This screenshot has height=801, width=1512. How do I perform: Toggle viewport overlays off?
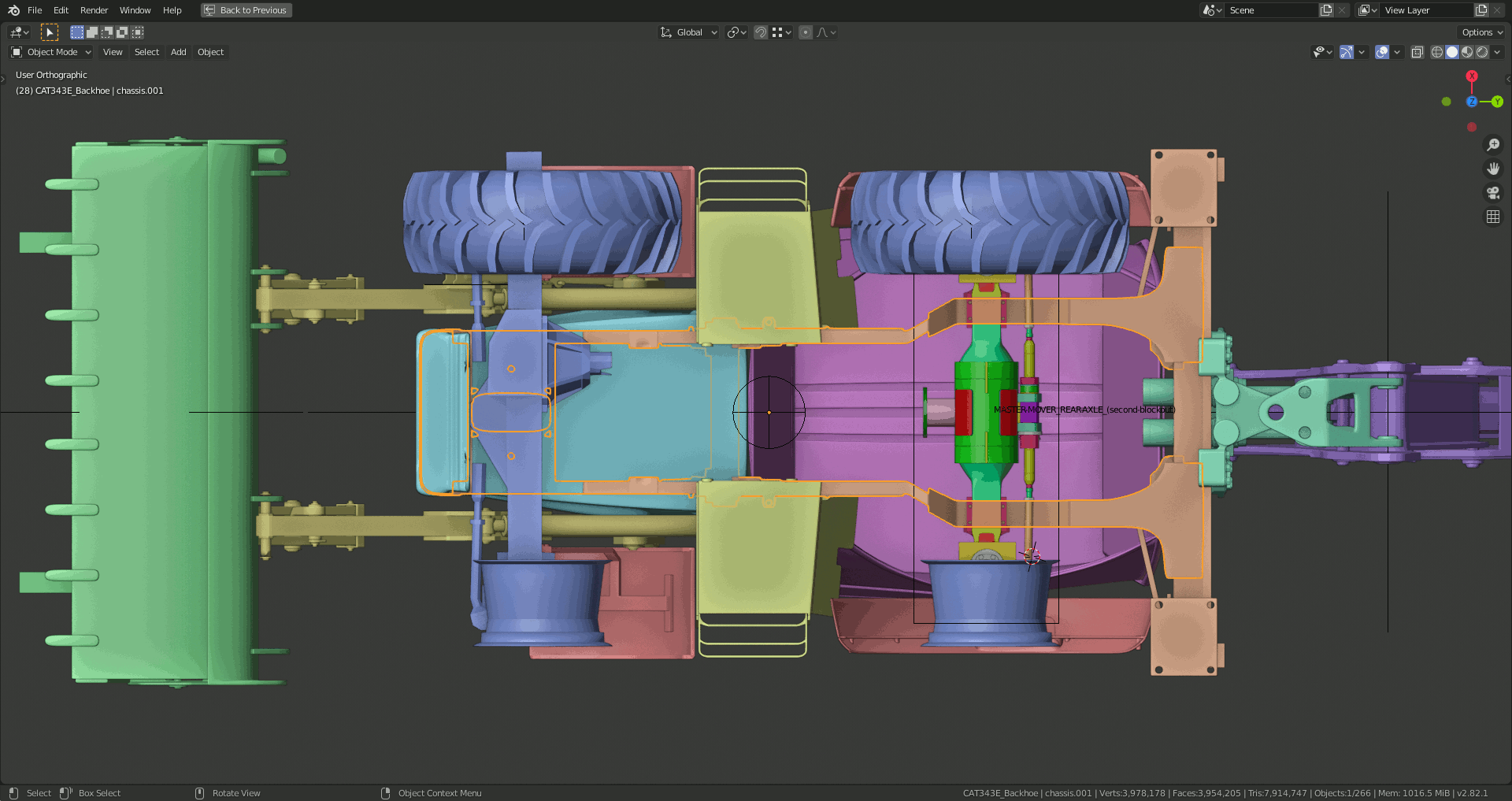1382,52
